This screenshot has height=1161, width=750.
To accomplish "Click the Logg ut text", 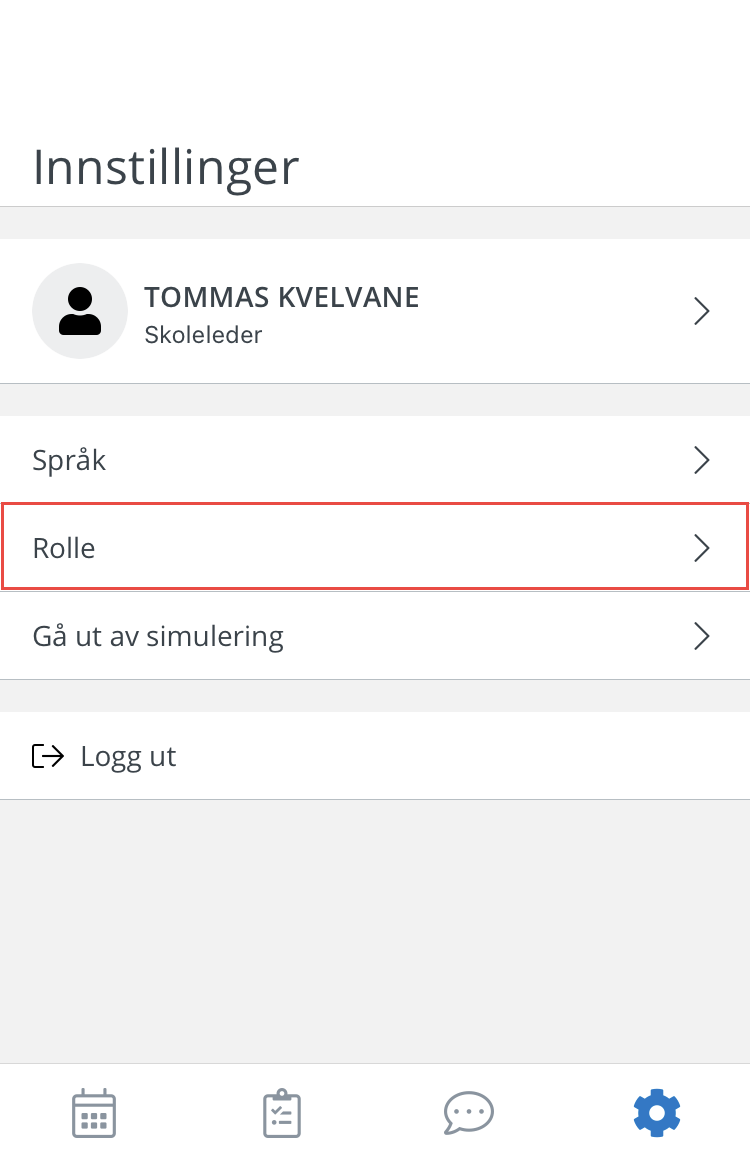I will pyautogui.click(x=128, y=757).
